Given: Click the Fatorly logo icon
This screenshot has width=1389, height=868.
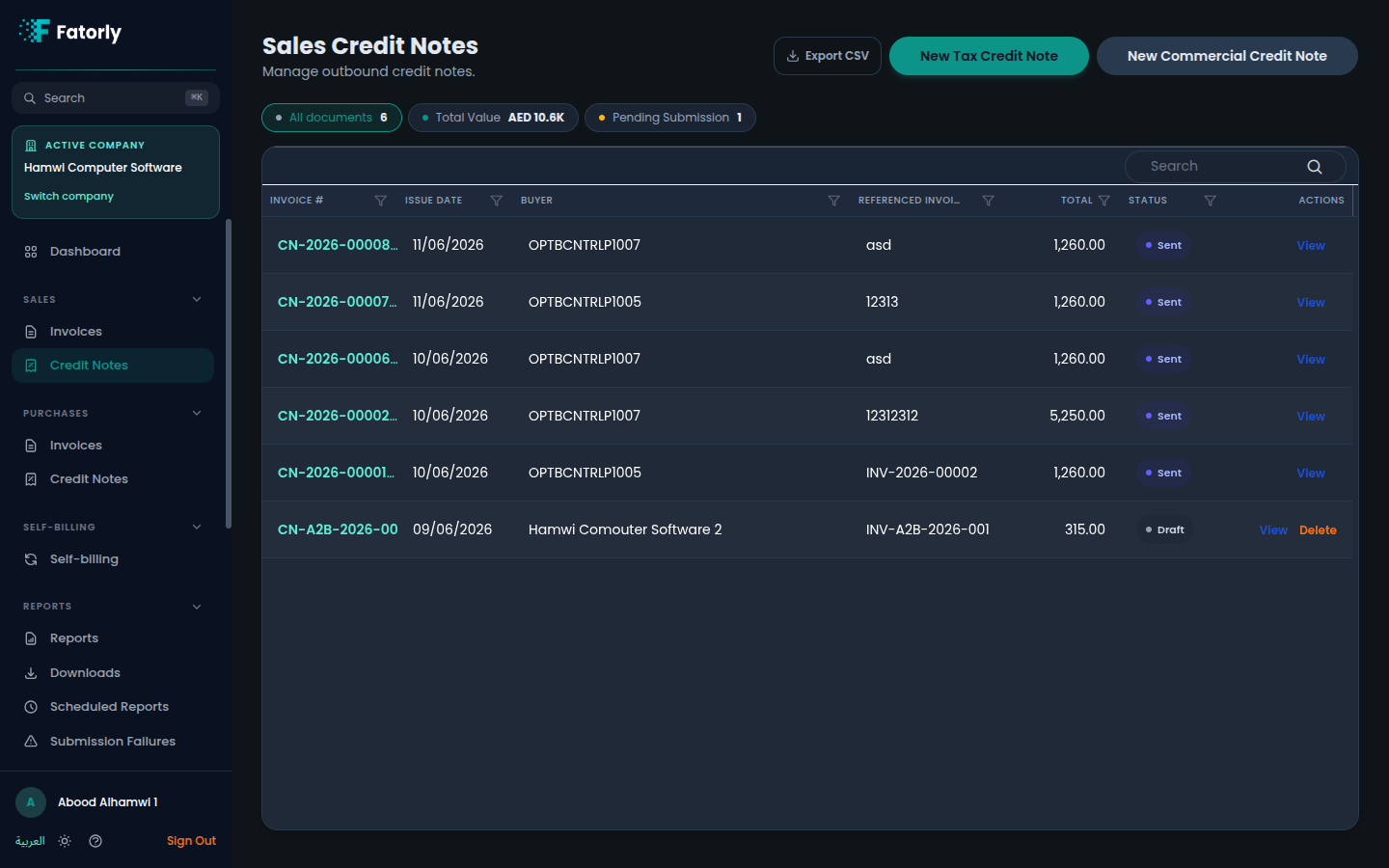Looking at the screenshot, I should (34, 31).
